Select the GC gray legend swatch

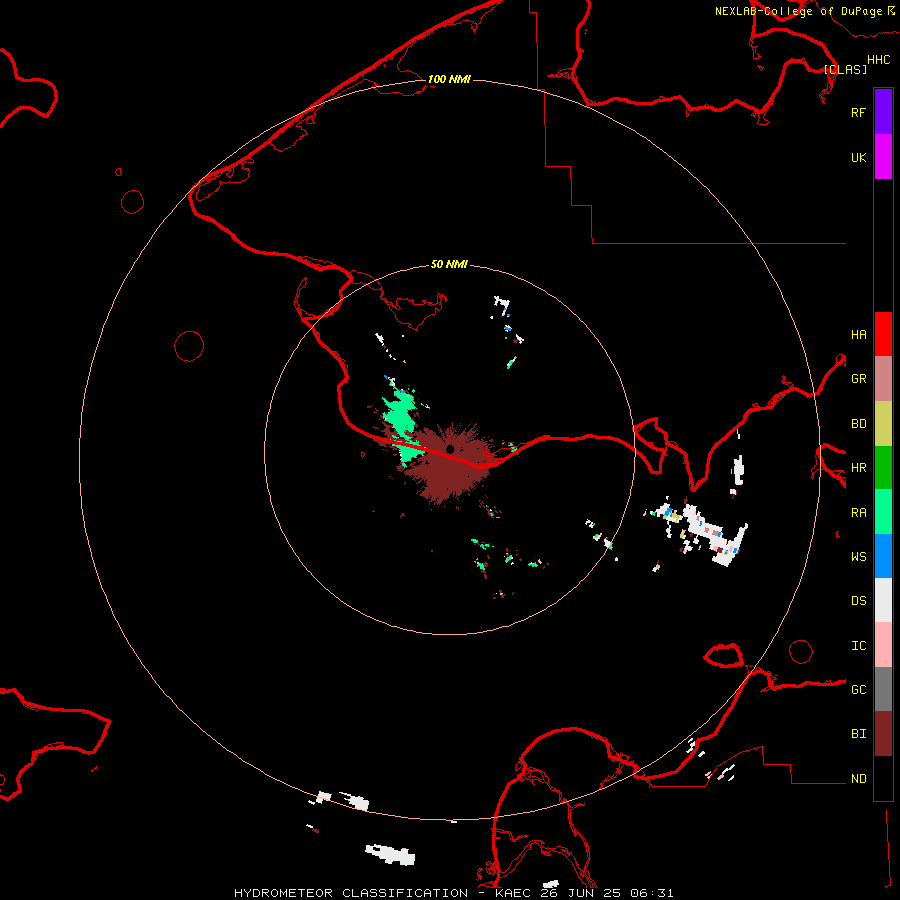[883, 689]
